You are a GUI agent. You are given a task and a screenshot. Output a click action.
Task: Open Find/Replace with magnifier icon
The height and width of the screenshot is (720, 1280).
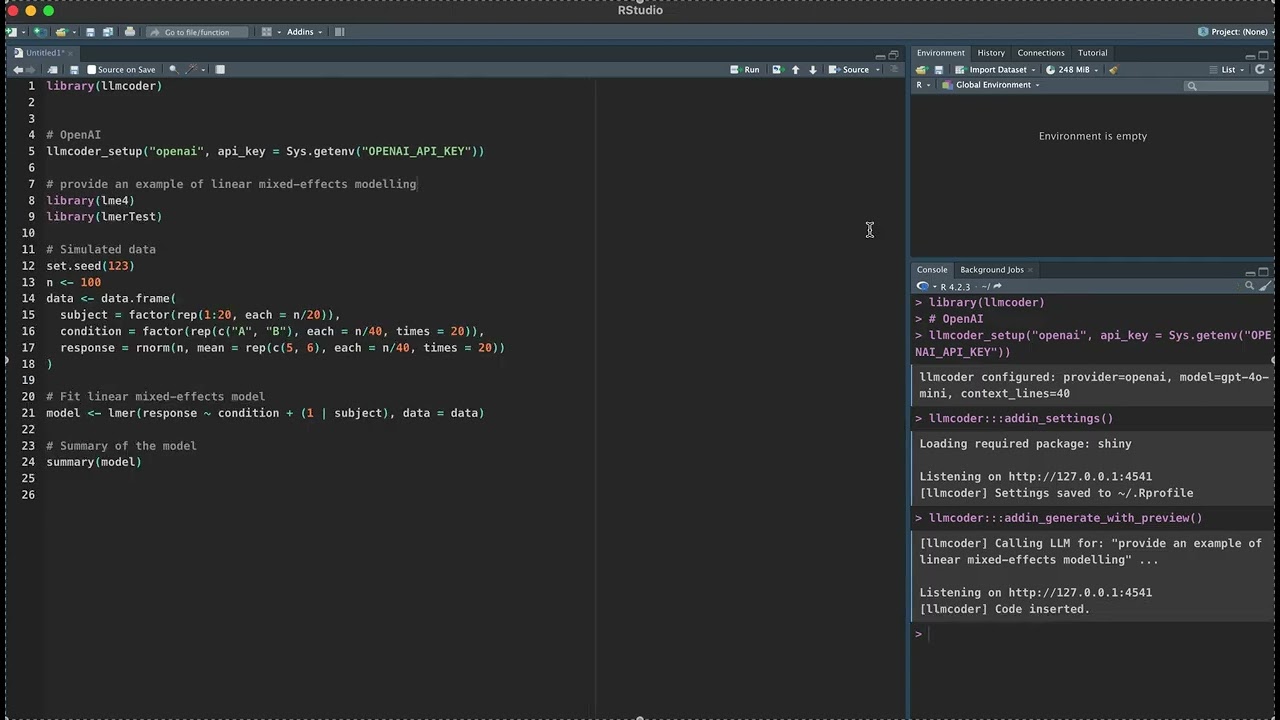click(174, 70)
